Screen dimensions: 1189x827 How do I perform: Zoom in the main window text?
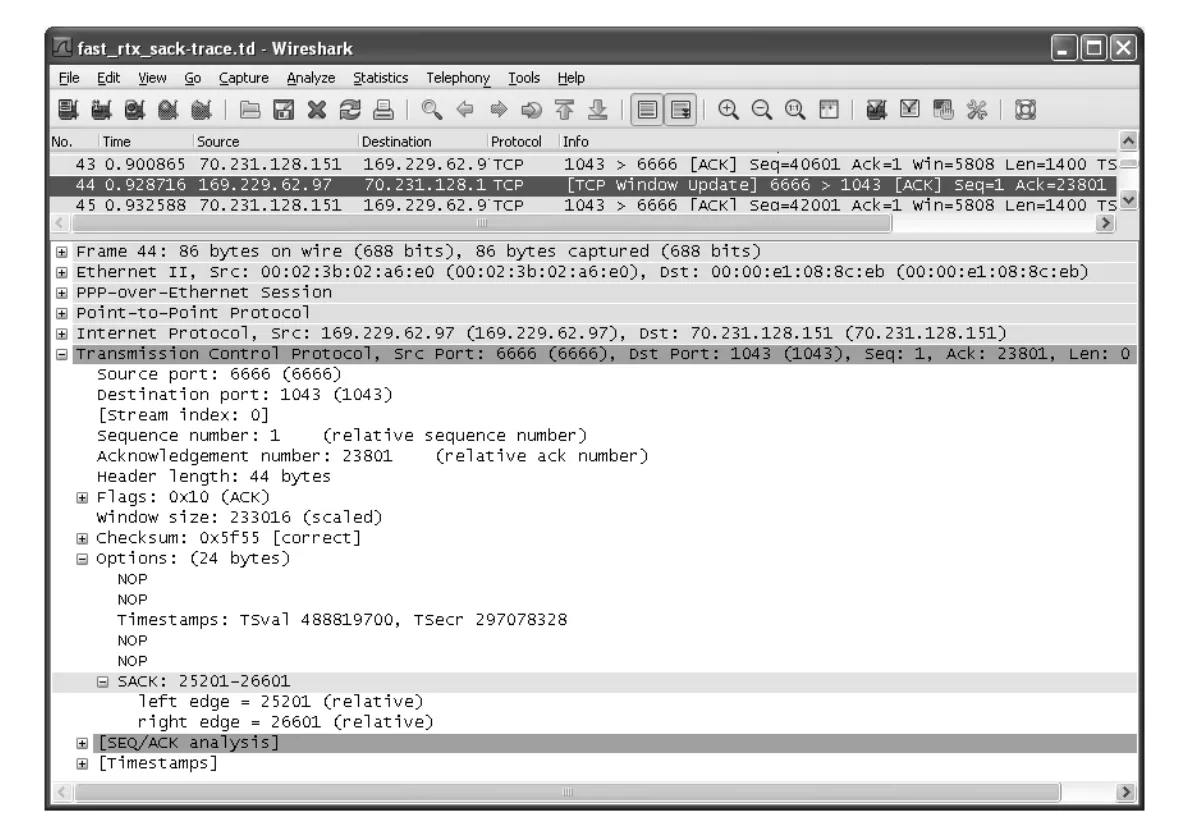pos(729,111)
